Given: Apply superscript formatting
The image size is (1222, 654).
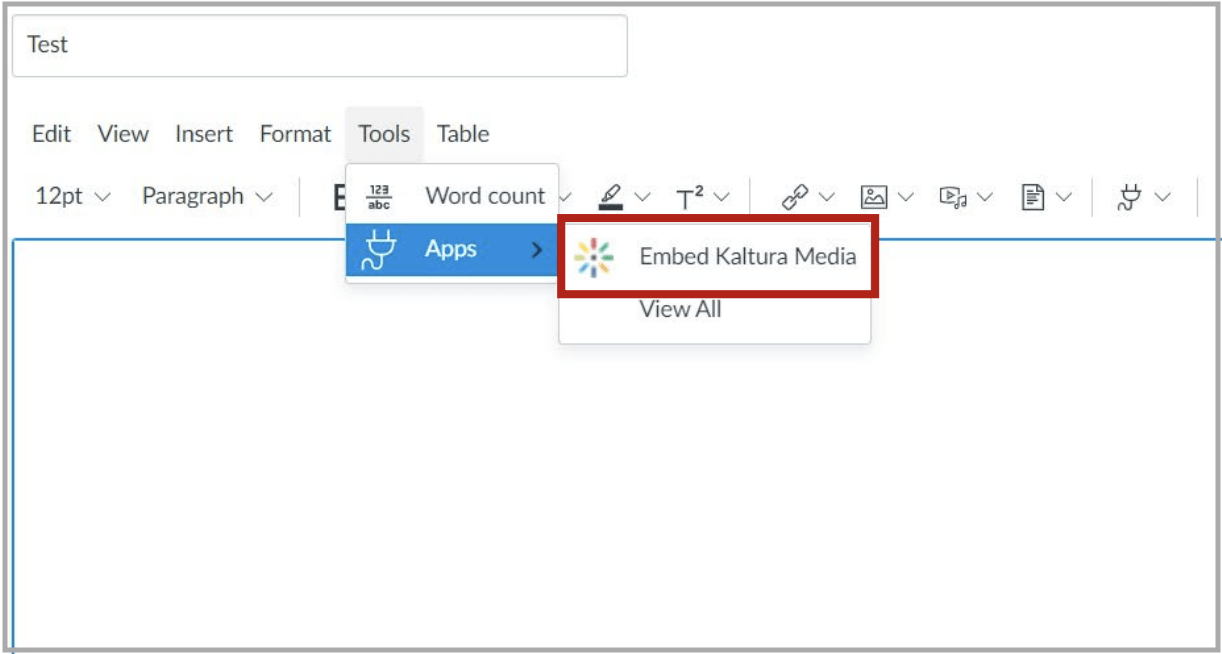Looking at the screenshot, I should pos(690,197).
